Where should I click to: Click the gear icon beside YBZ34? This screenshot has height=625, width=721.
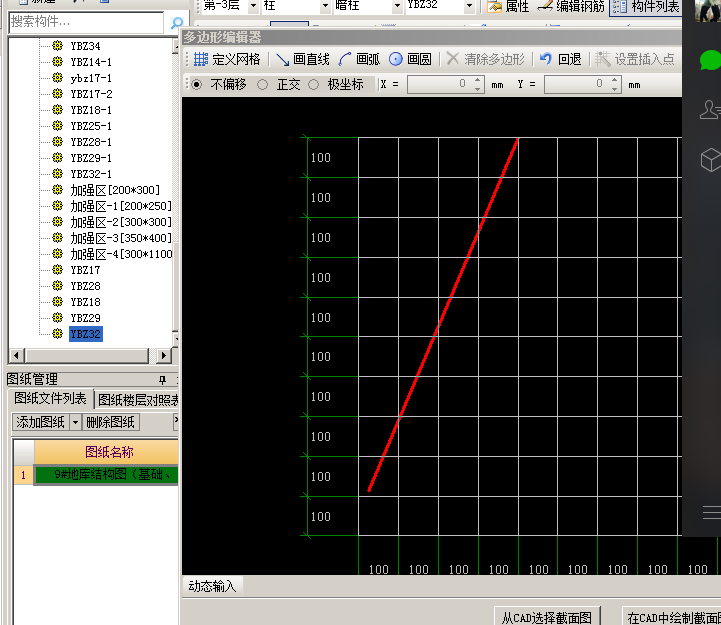pos(57,45)
